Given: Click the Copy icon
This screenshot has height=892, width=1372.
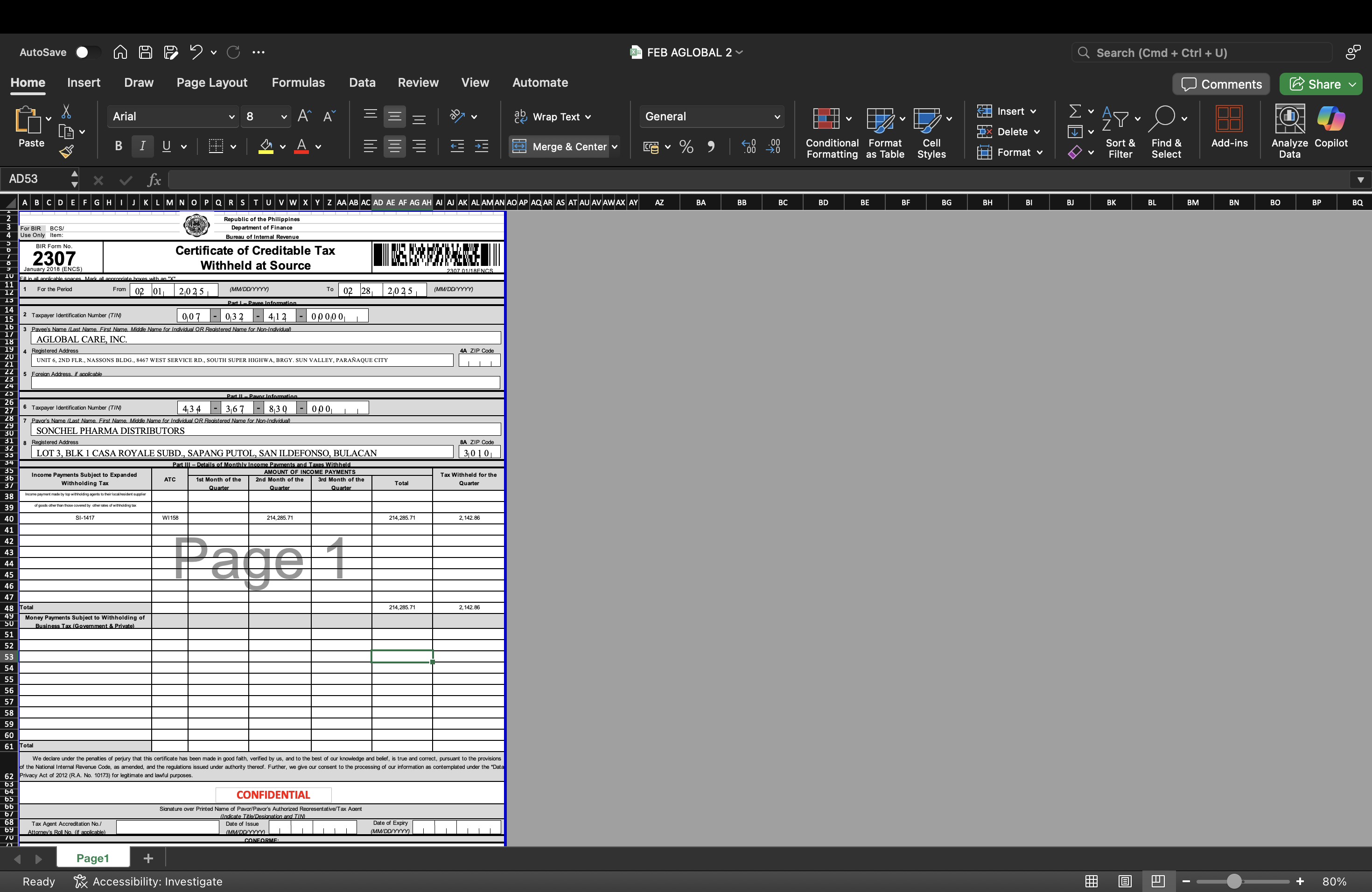Looking at the screenshot, I should tap(66, 132).
